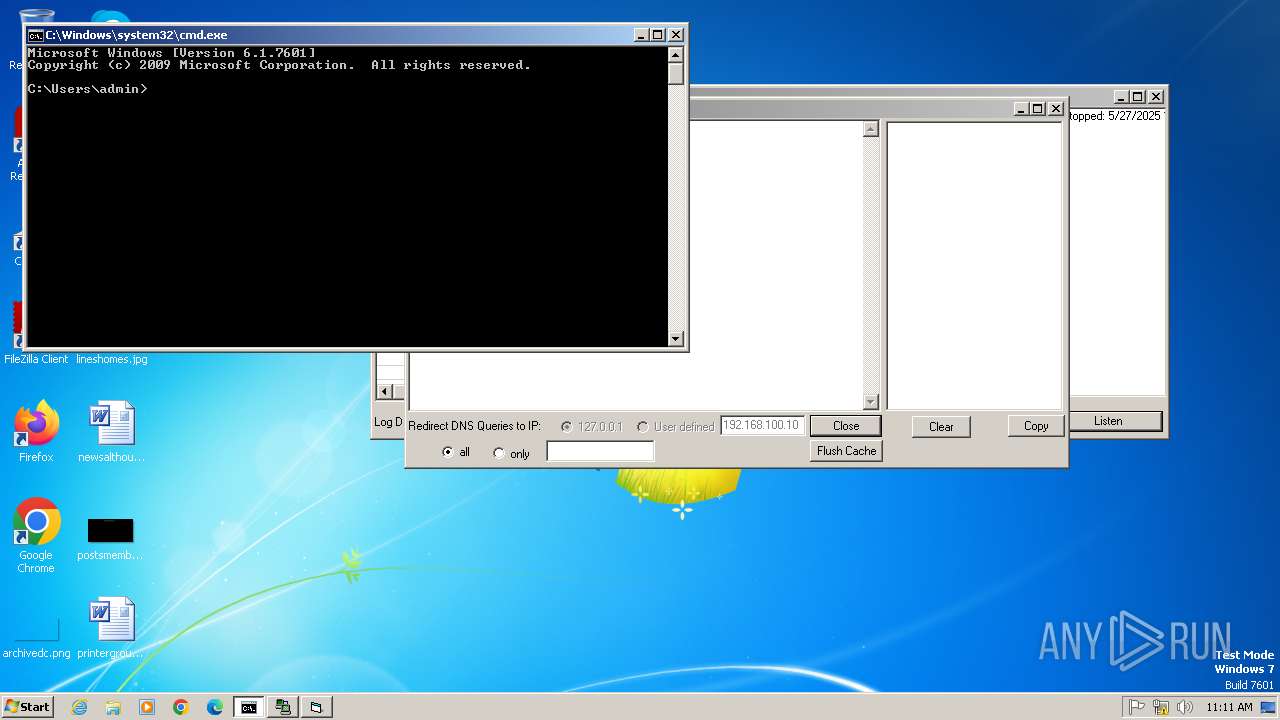
Task: Select the postsmemb desktop file icon
Action: coord(110,538)
